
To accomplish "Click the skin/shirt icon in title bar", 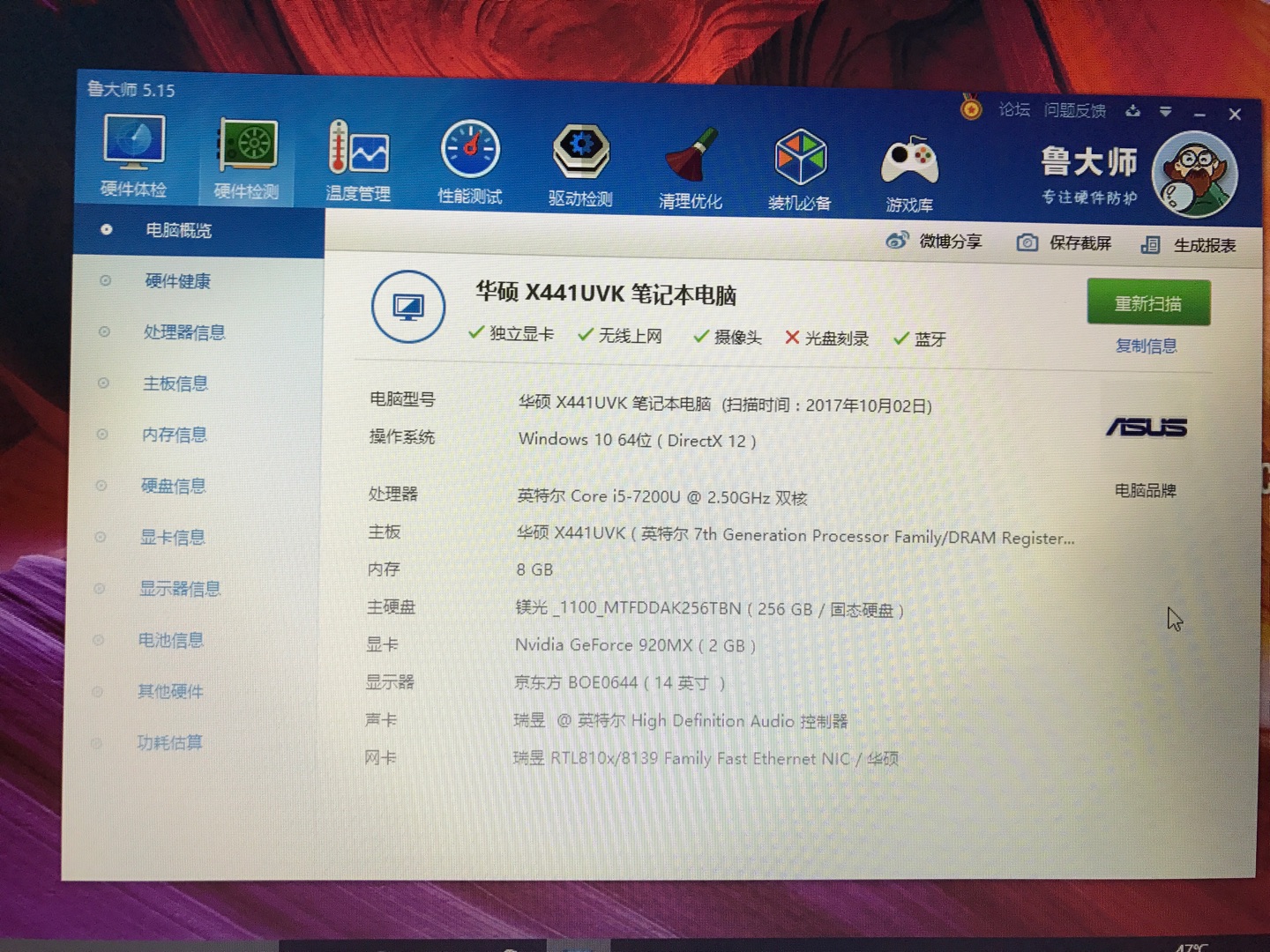I will click(x=1133, y=111).
